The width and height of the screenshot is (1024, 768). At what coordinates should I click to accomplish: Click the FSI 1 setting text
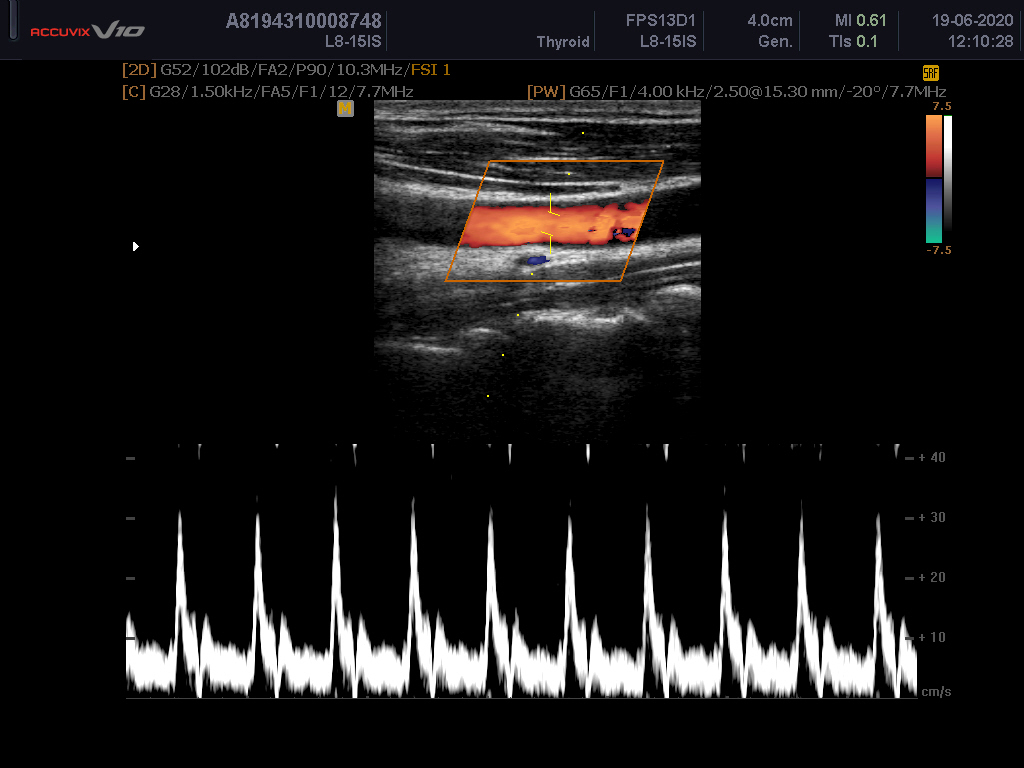431,70
